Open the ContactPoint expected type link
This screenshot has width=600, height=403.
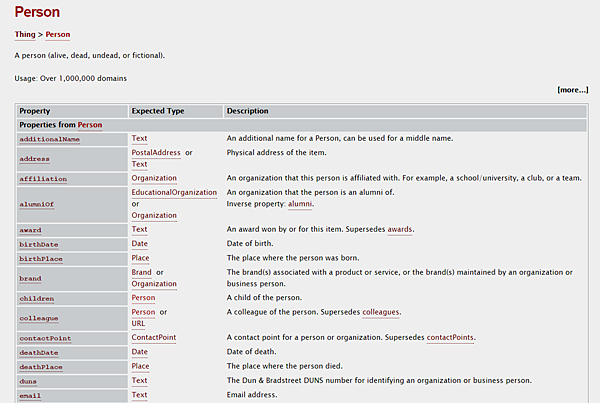[153, 338]
